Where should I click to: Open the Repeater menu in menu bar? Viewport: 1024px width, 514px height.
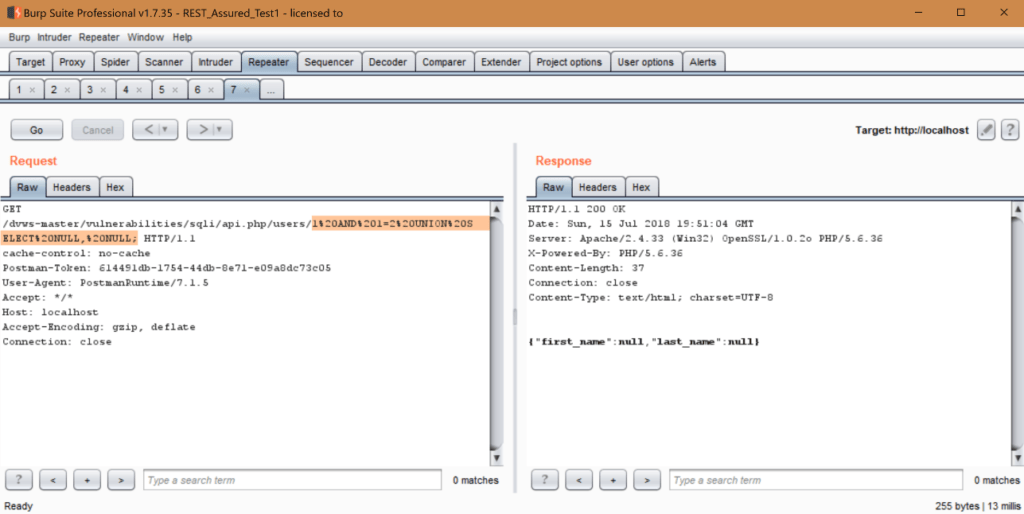[98, 37]
